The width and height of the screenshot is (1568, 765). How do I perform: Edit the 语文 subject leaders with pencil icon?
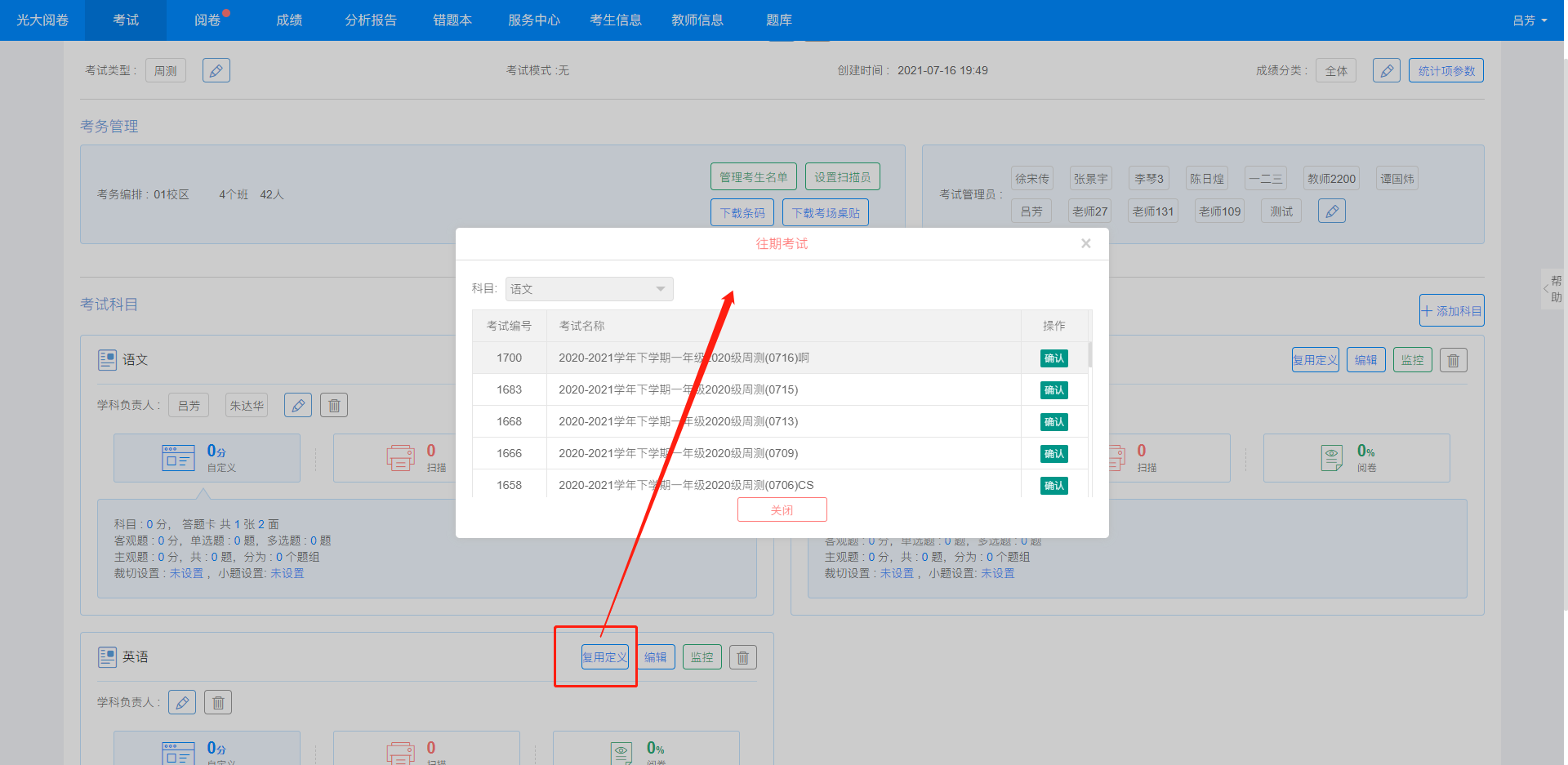coord(298,406)
